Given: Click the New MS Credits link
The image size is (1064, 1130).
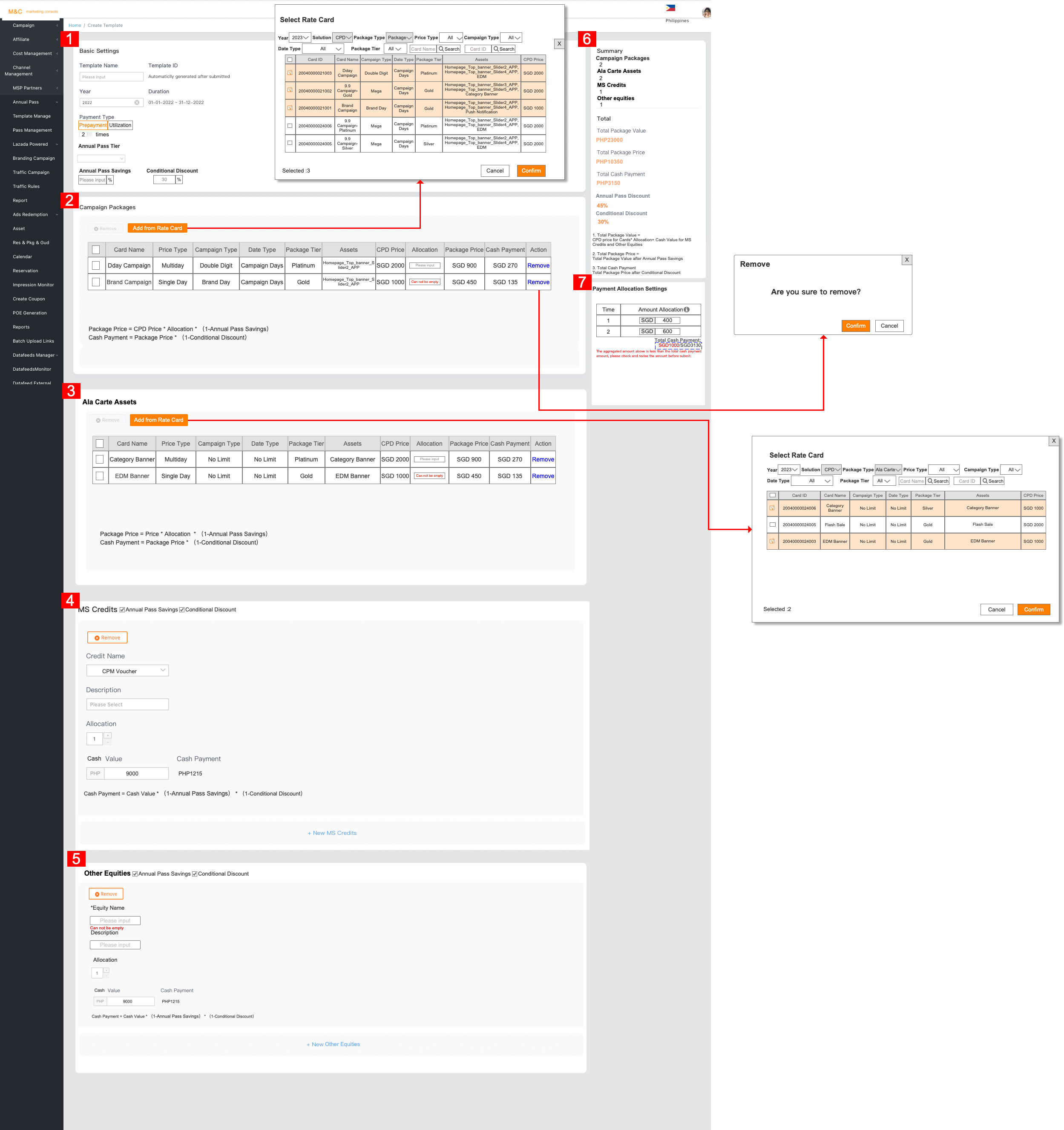Looking at the screenshot, I should click(332, 833).
